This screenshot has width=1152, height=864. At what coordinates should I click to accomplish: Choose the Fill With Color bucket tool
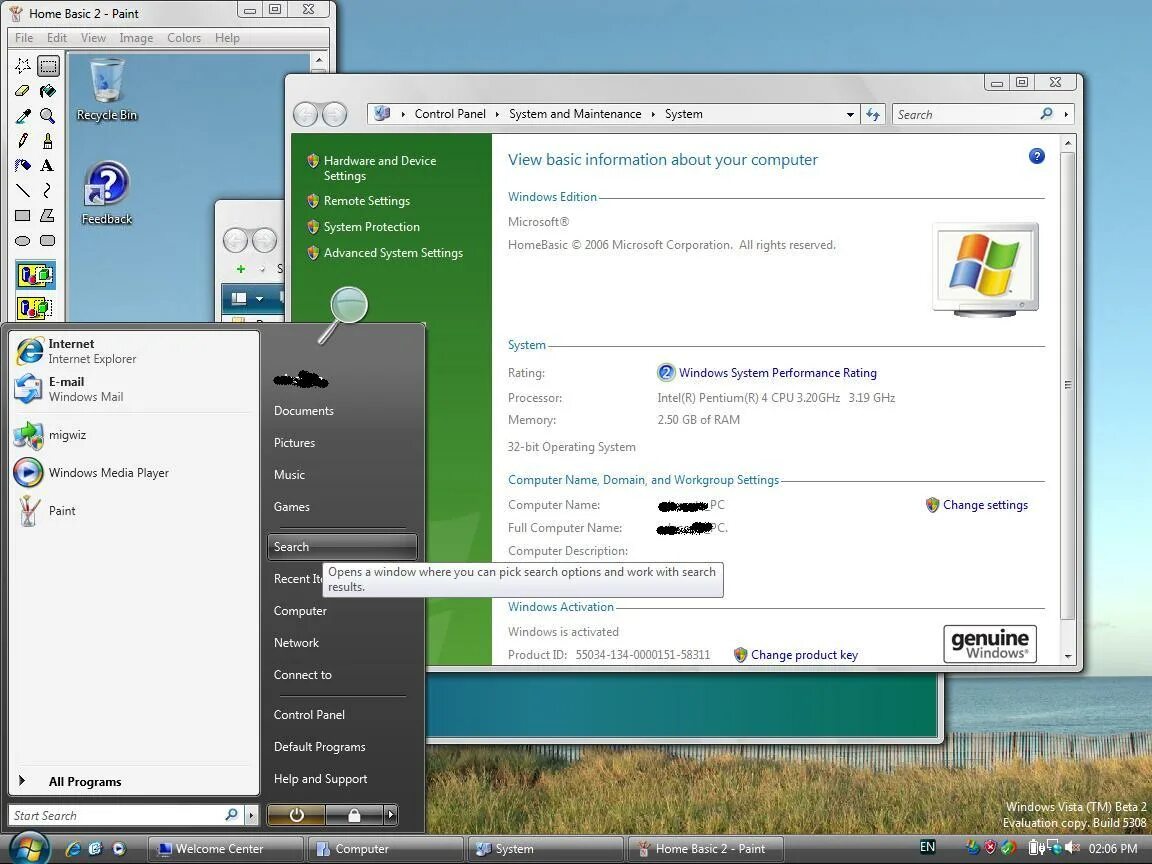coord(48,91)
